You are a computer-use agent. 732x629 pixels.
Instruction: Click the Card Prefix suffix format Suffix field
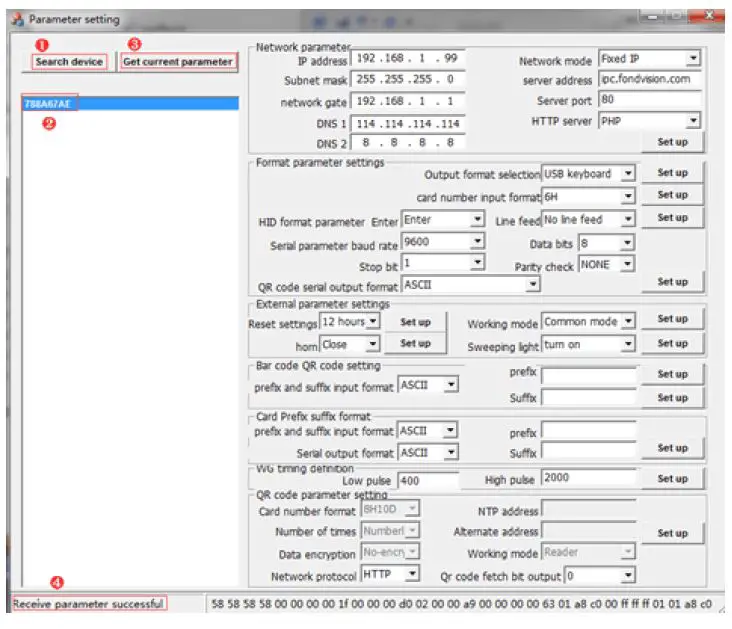589,451
